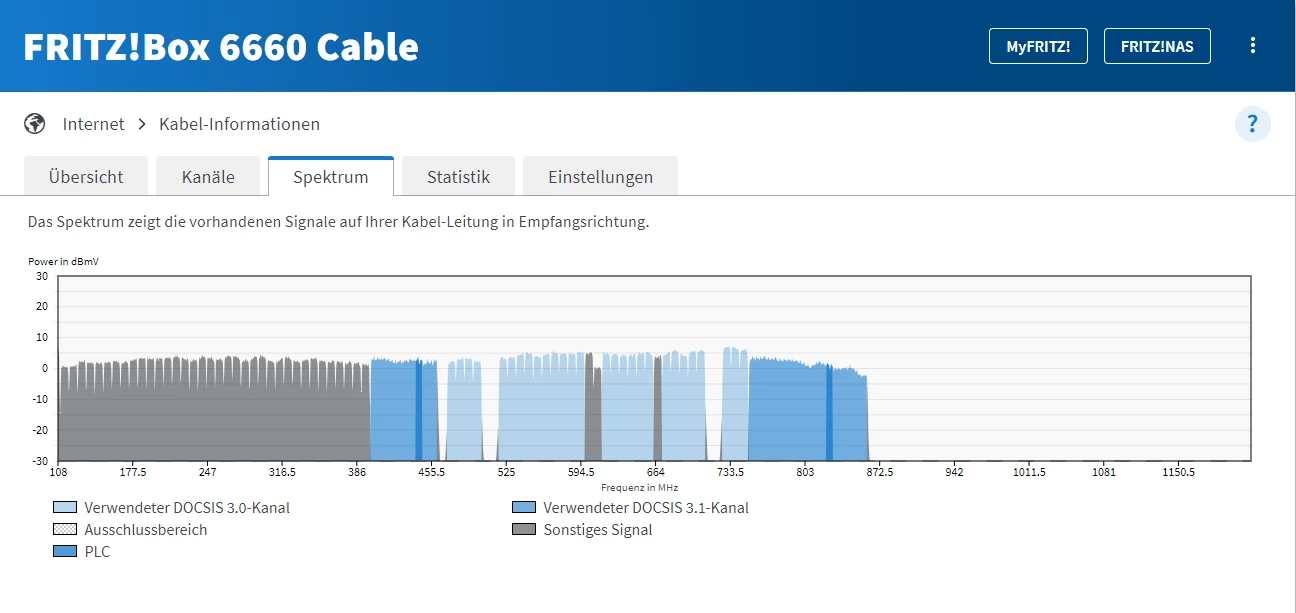Screen dimensions: 1296x613
Task: Click the 1150.5 frequency axis value
Action: click(x=1179, y=472)
